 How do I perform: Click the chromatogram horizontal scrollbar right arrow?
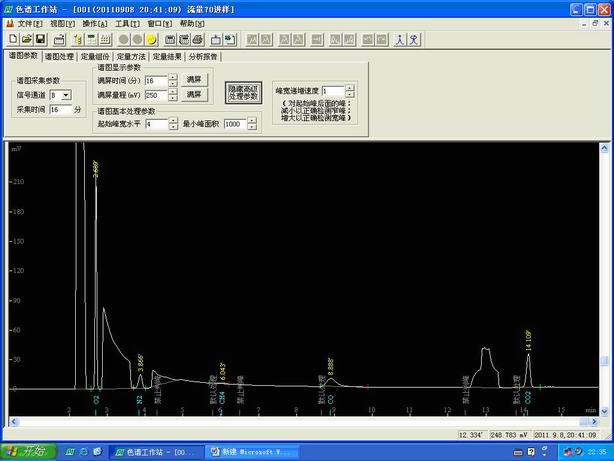click(594, 421)
